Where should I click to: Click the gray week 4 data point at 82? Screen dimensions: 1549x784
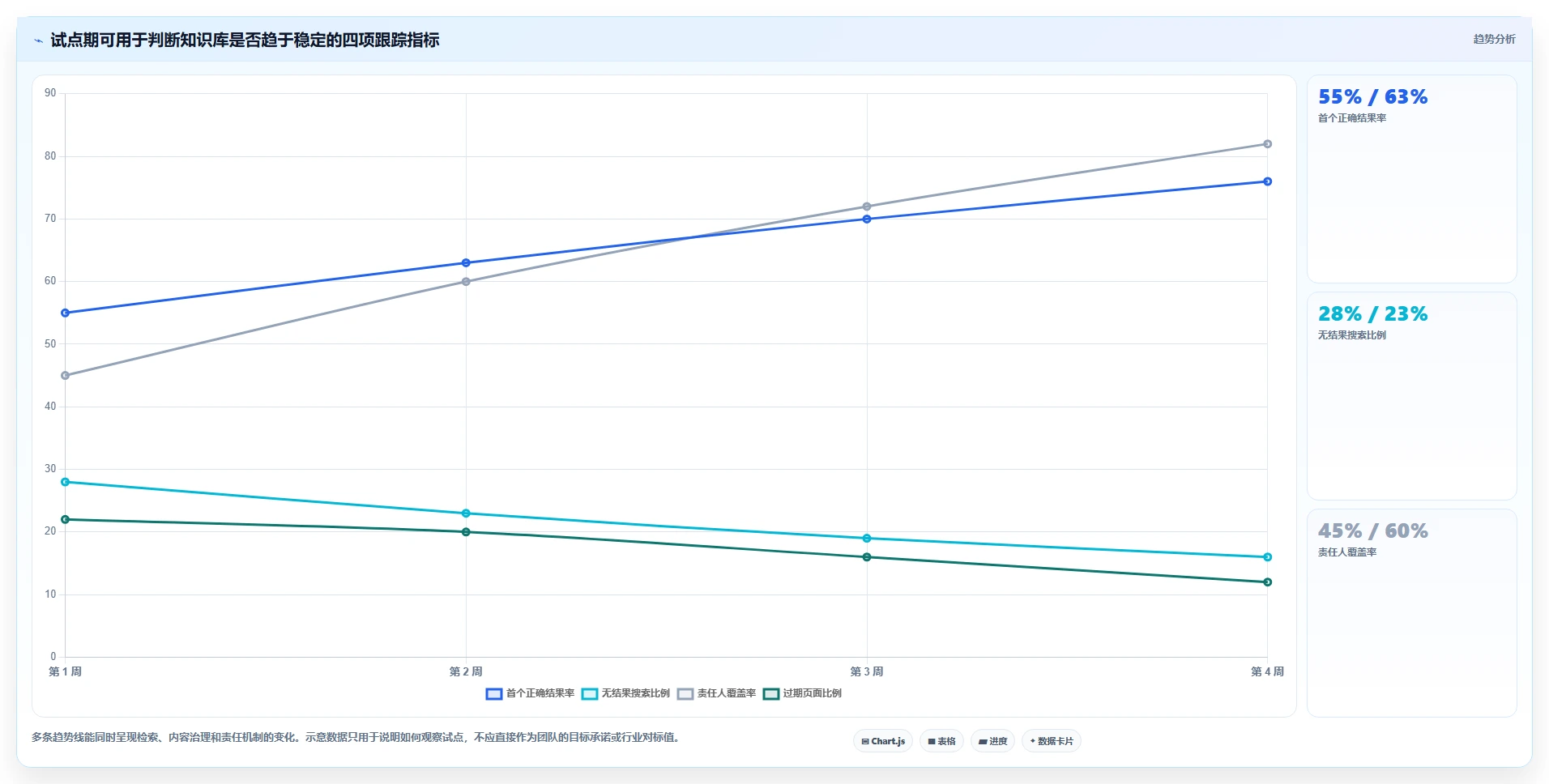tap(1268, 144)
